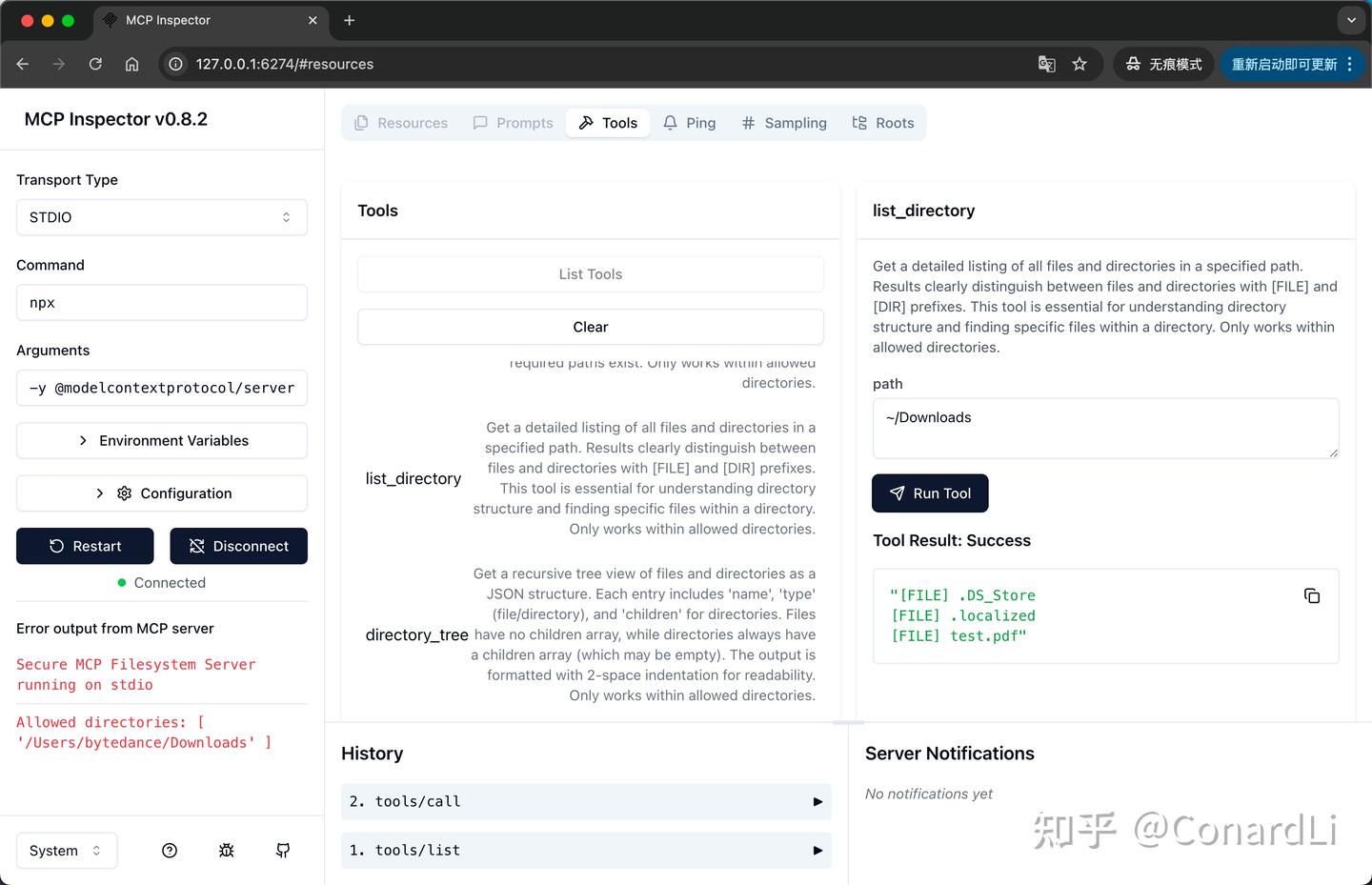Viewport: 1372px width, 885px height.
Task: Click the List Tools button
Action: point(591,274)
